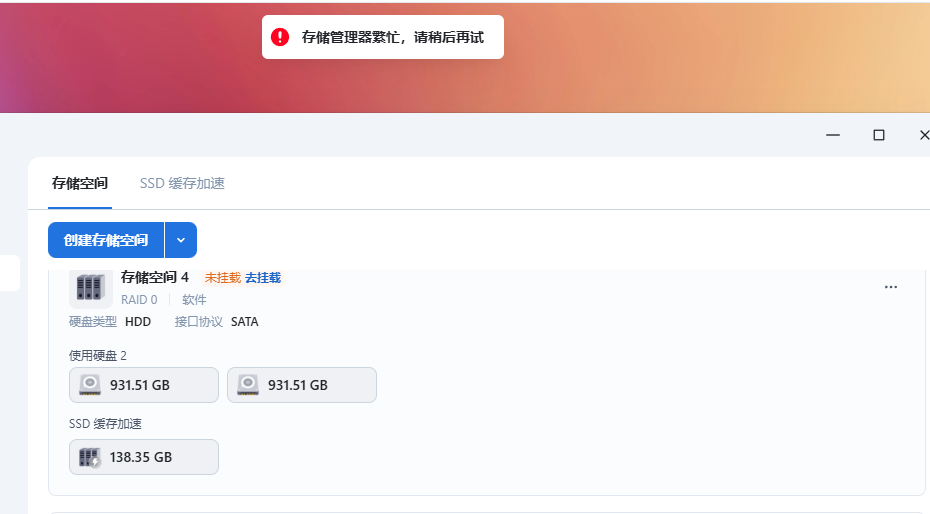The width and height of the screenshot is (930, 514).
Task: Expand the arrow beside 创建存储空间
Action: click(x=181, y=240)
